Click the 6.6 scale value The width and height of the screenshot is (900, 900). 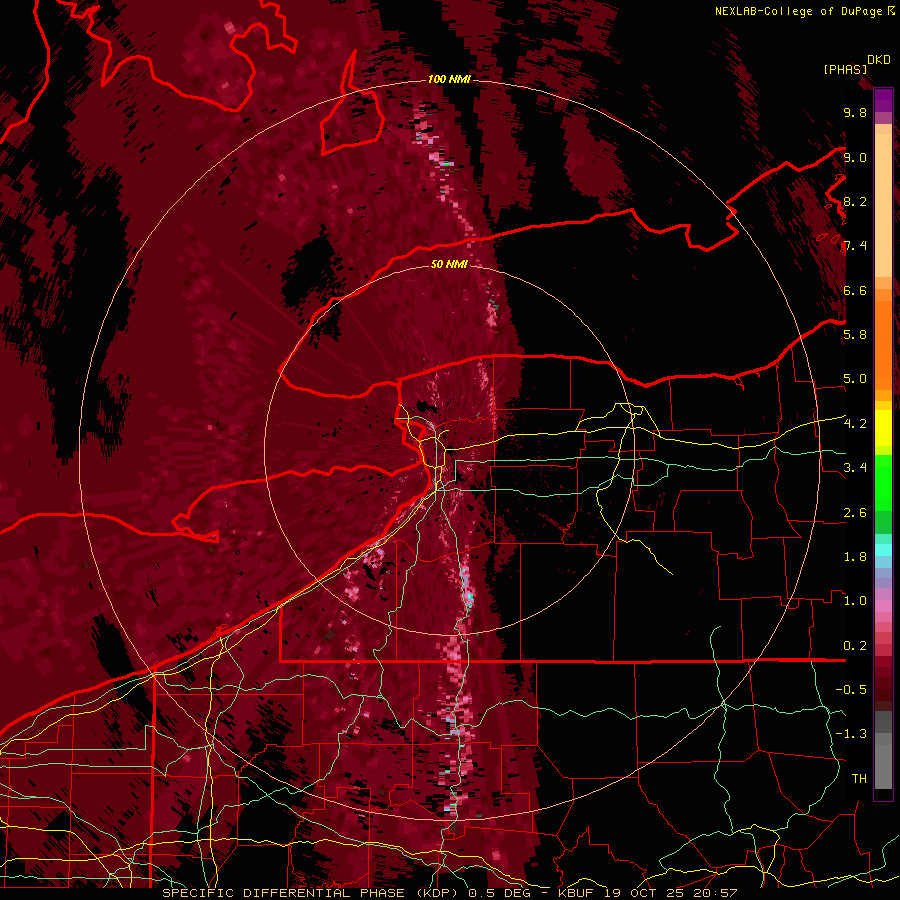855,290
